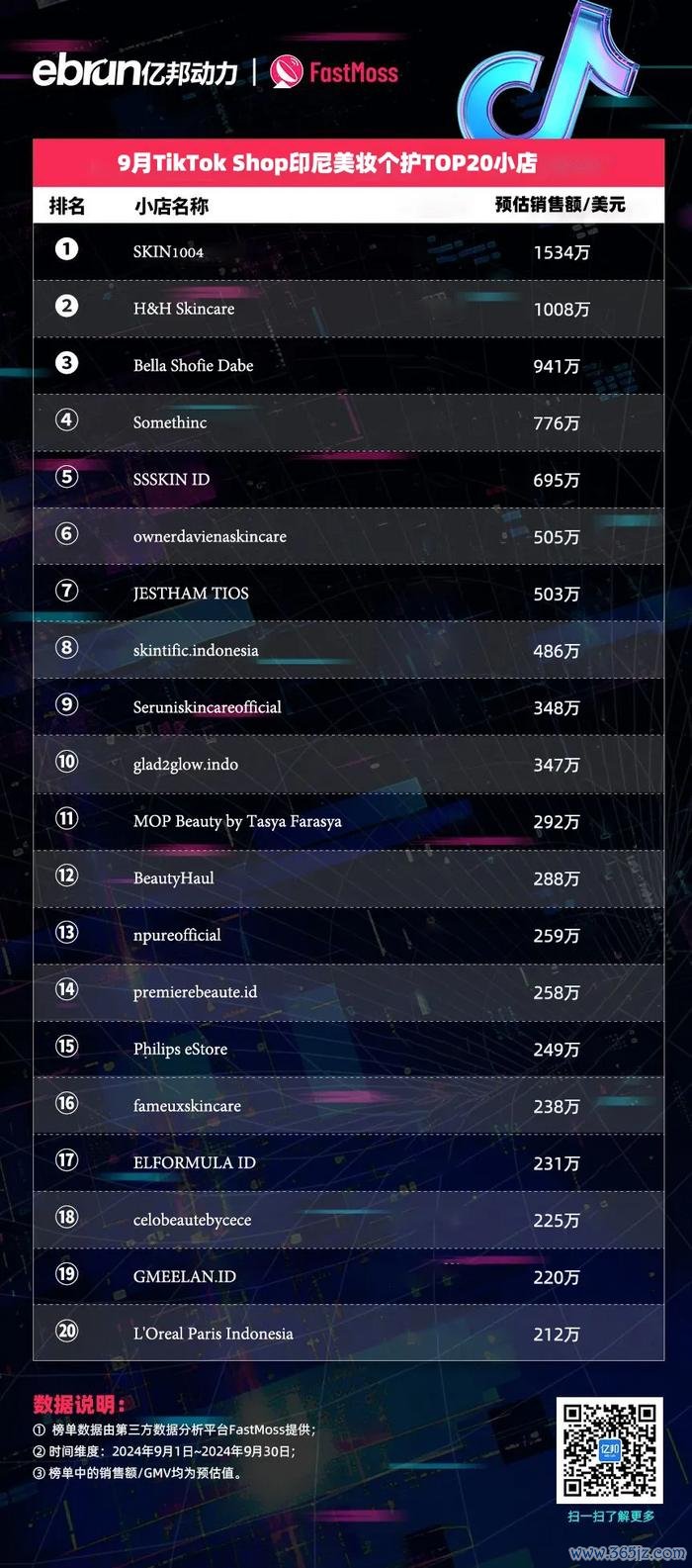Select the 预估销售额/美元 column header
The image size is (692, 1568).
(561, 205)
